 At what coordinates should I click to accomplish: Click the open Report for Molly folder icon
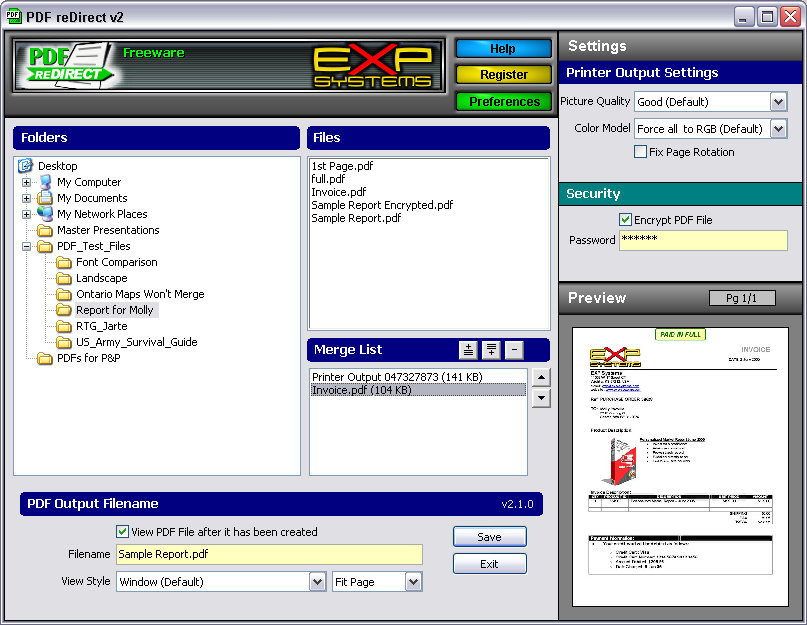(64, 310)
